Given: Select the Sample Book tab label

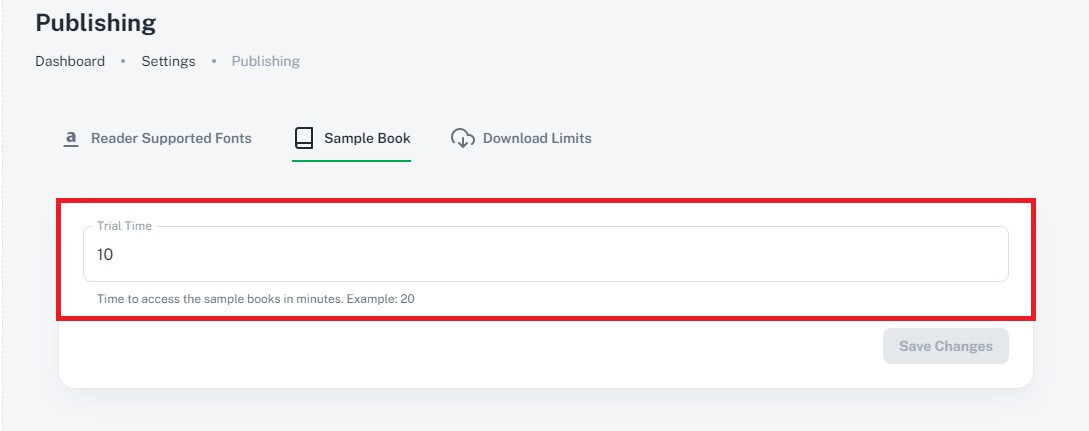Looking at the screenshot, I should click(x=367, y=138).
